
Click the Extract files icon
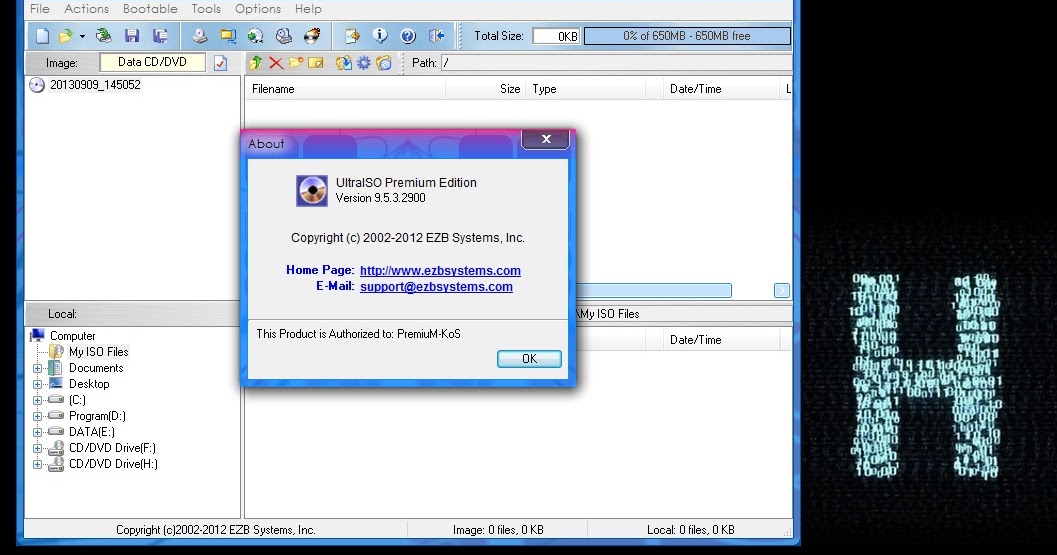pyautogui.click(x=344, y=63)
